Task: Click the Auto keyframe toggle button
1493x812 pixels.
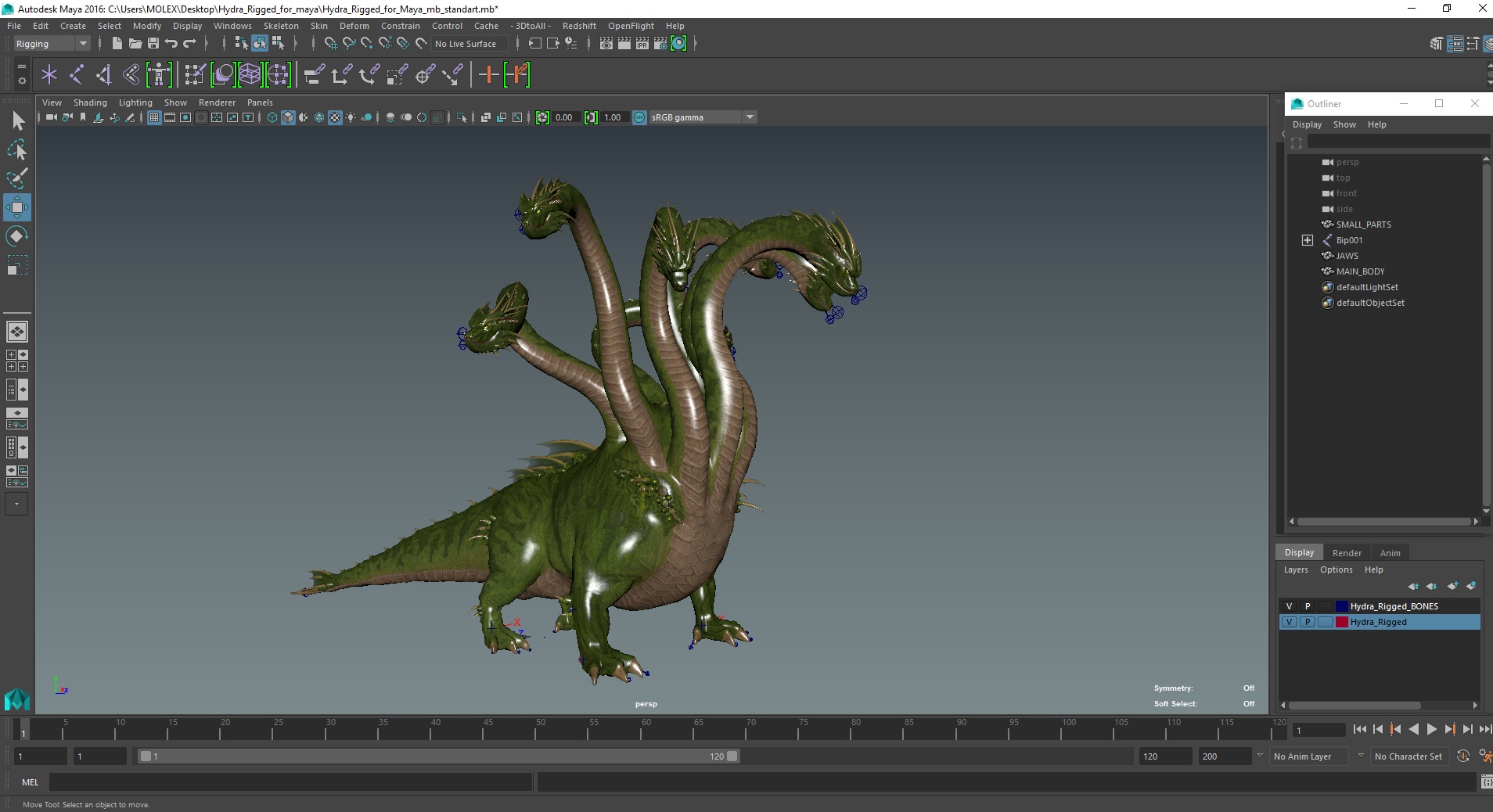Action: click(x=1462, y=756)
